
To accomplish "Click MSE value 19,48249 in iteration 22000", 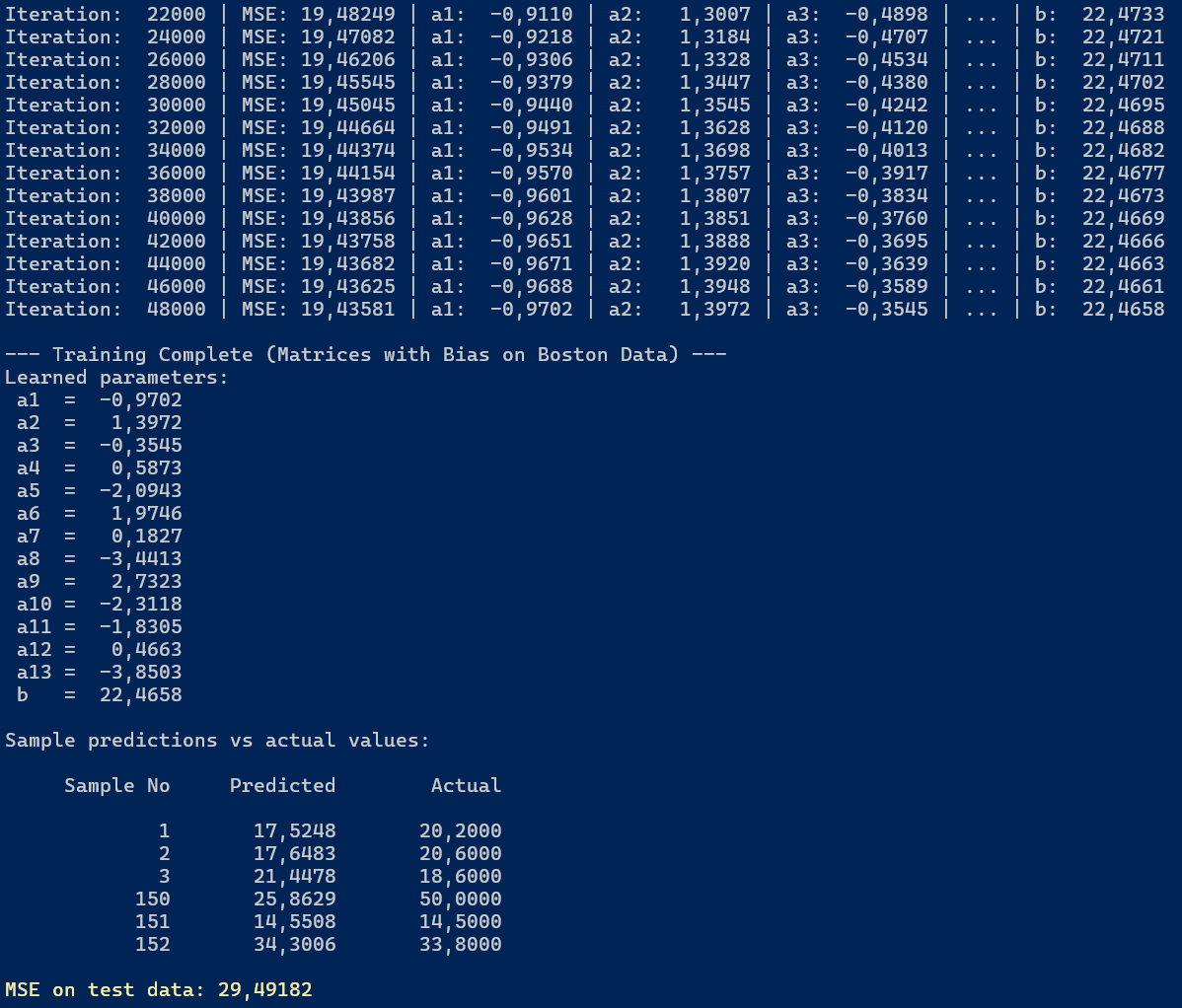I will 347,14.
